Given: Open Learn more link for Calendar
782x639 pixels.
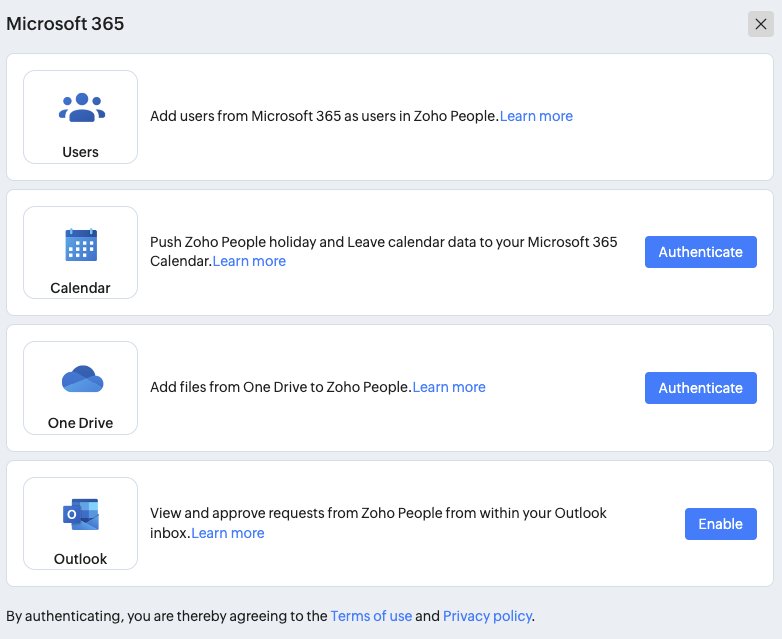Looking at the screenshot, I should click(249, 261).
